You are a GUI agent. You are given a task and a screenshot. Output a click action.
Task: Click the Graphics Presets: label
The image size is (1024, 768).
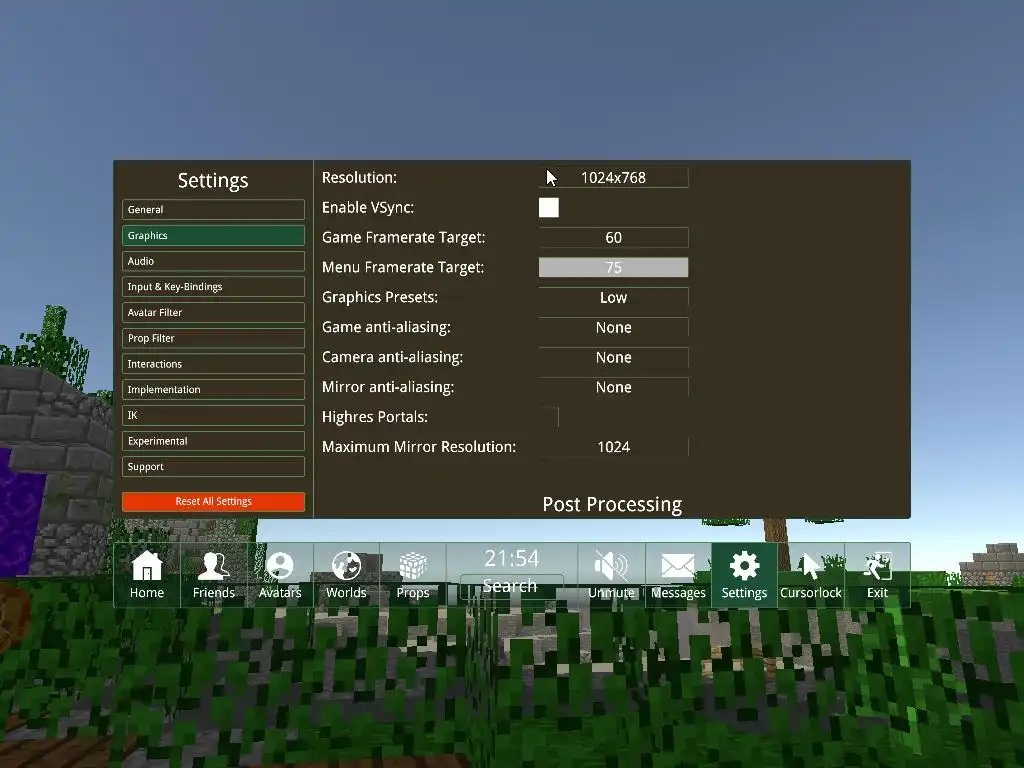(380, 298)
